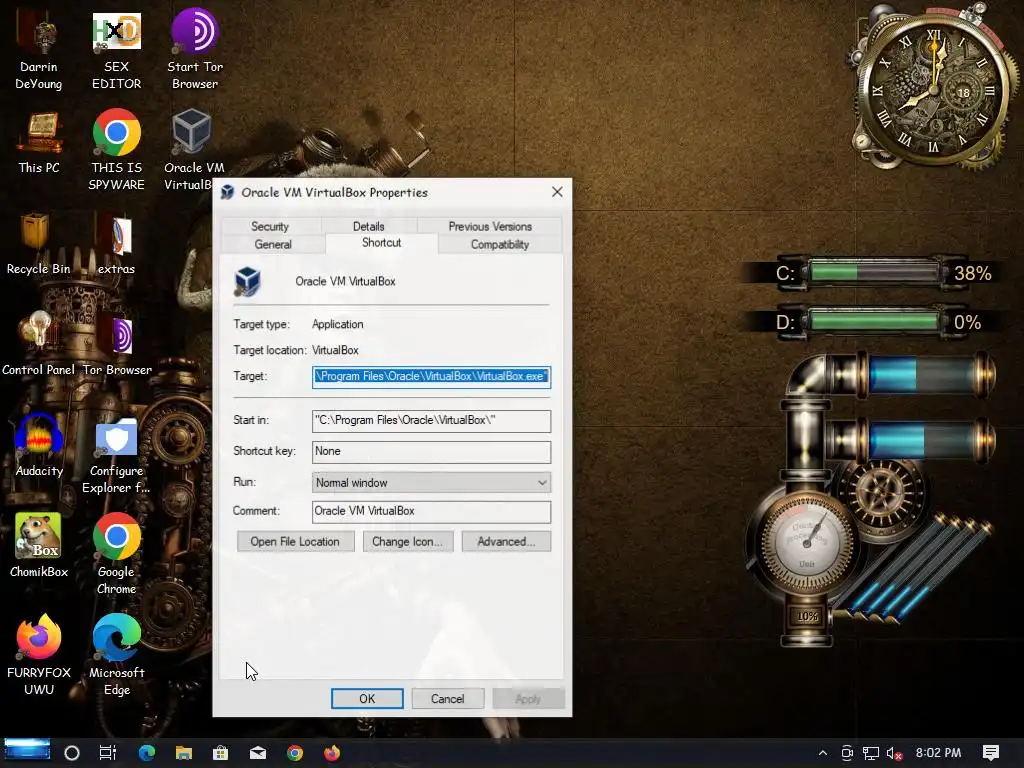Select the Google Chrome desktop icon
1024x768 pixels.
coord(116,554)
